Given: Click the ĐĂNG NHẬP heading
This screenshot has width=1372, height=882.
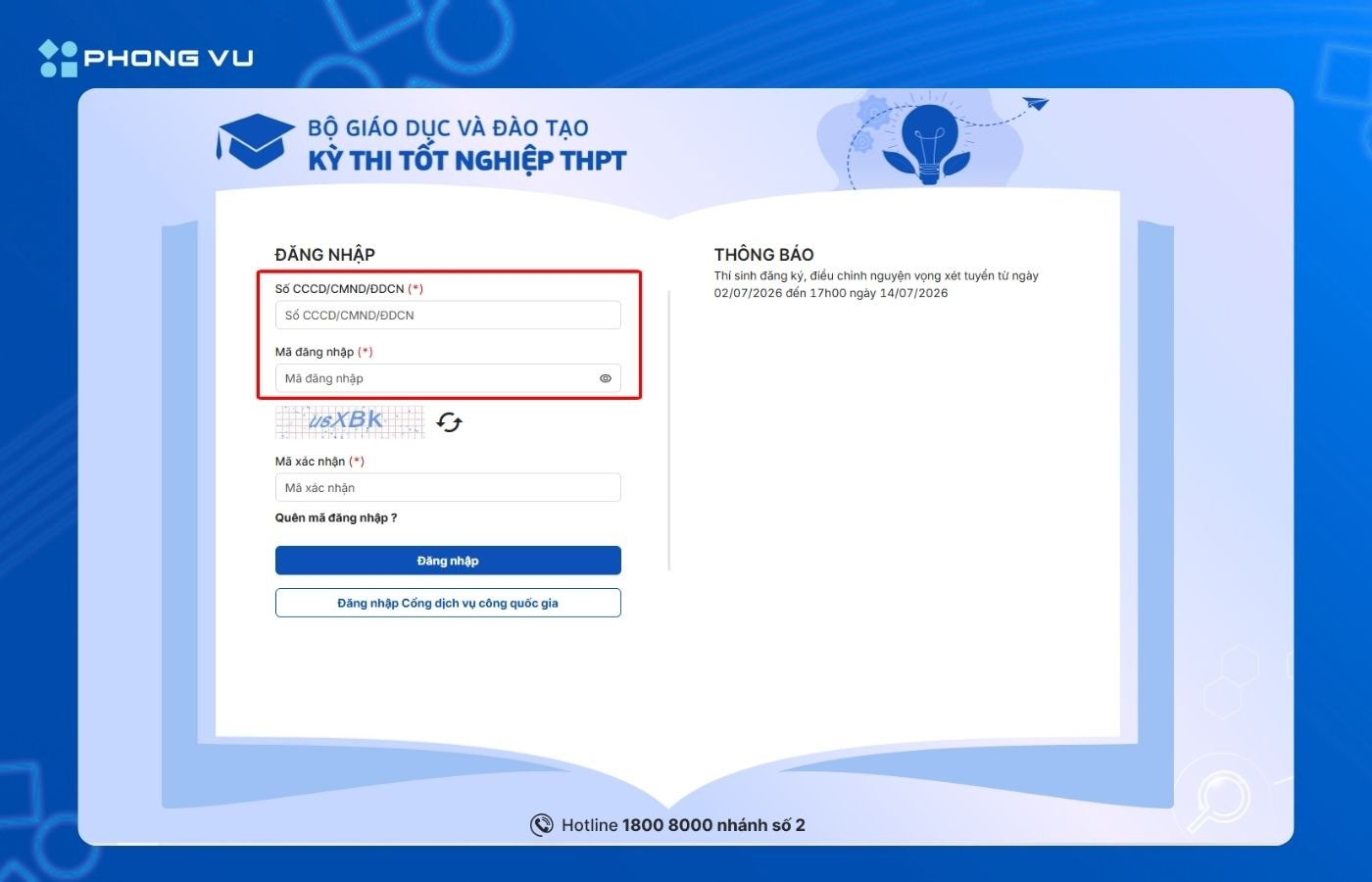Looking at the screenshot, I should tap(325, 255).
